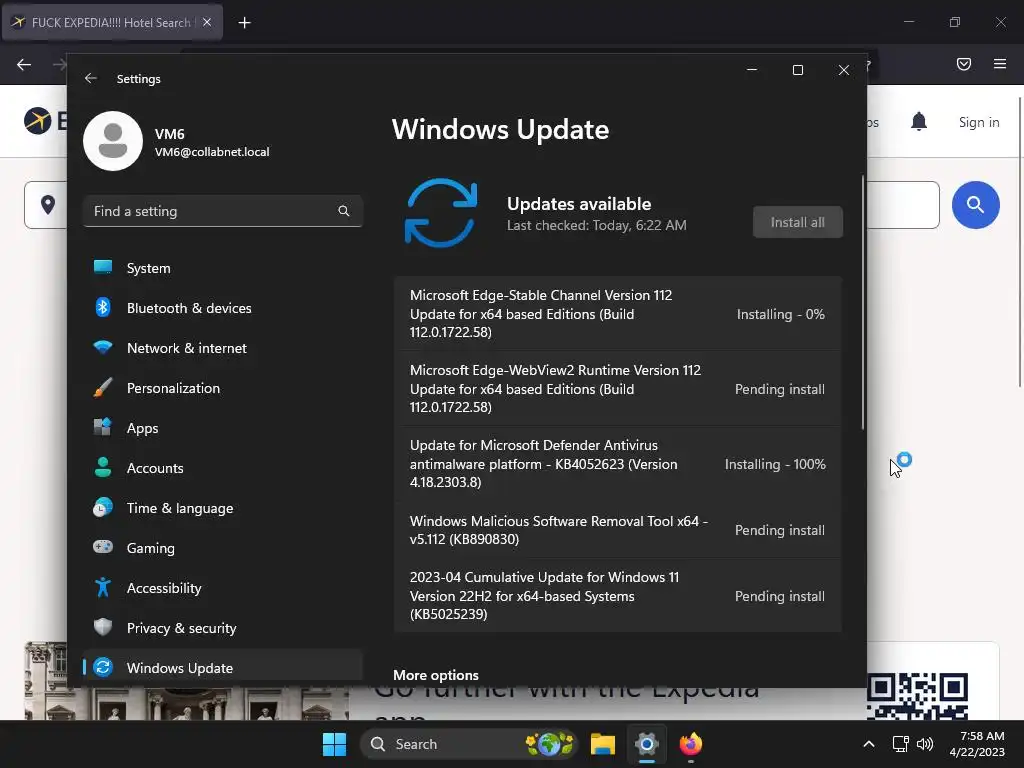Open Firefox hamburger menu
Viewport: 1024px width, 768px height.
pos(1000,64)
